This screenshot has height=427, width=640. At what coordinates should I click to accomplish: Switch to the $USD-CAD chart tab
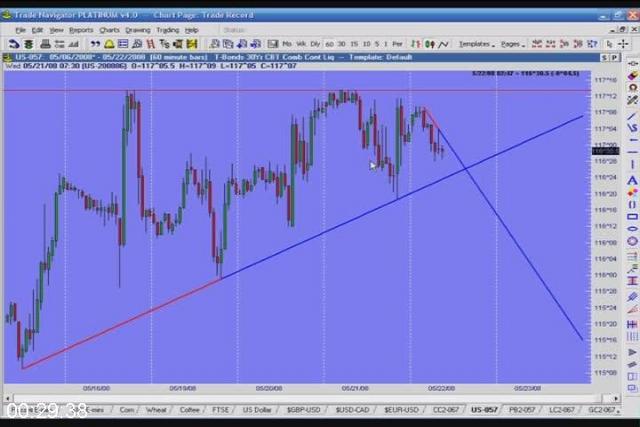click(x=352, y=410)
